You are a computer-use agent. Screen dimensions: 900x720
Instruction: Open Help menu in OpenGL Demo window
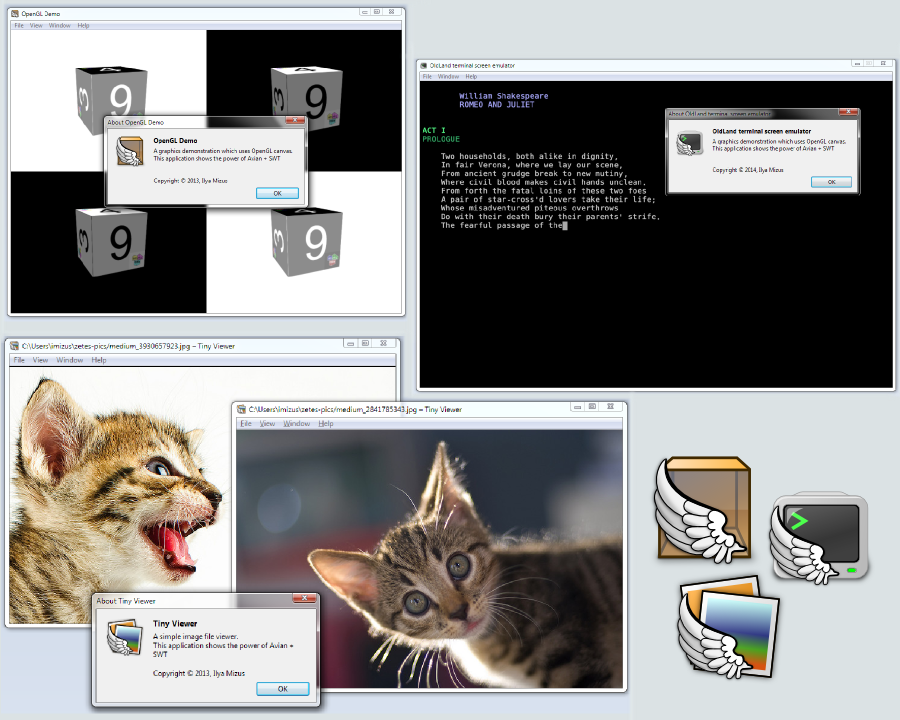(x=83, y=25)
